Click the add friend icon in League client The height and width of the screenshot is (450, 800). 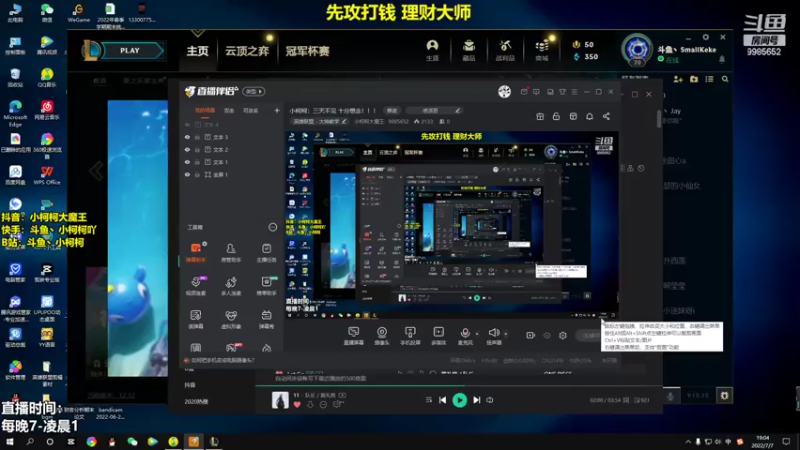(678, 79)
